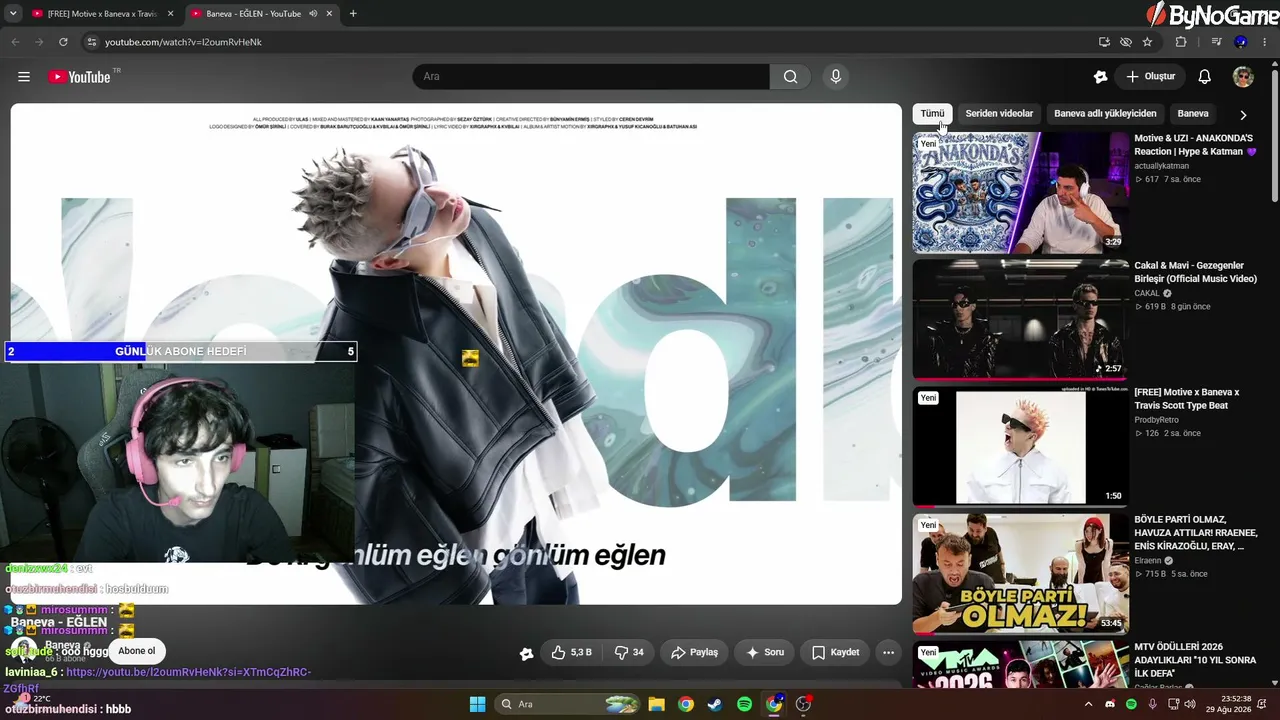Open MTV ÖDÜLLERİ 2026 video thumbnail
The height and width of the screenshot is (720, 1280).
(x=1020, y=664)
